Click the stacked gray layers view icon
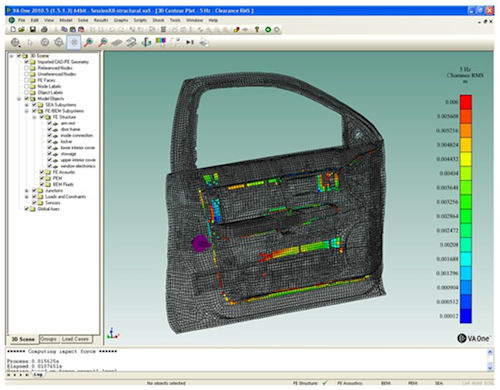The height and width of the screenshot is (390, 500). tap(132, 42)
